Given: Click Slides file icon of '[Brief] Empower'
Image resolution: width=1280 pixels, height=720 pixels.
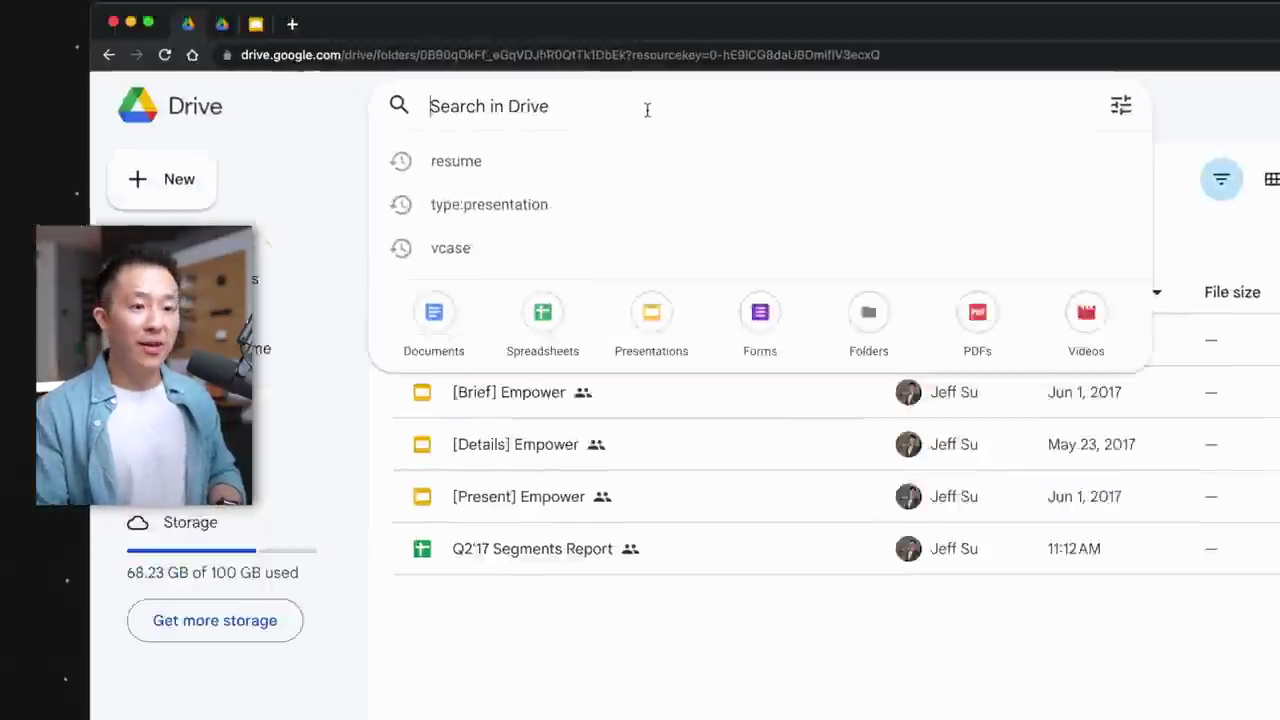Looking at the screenshot, I should click(x=422, y=392).
